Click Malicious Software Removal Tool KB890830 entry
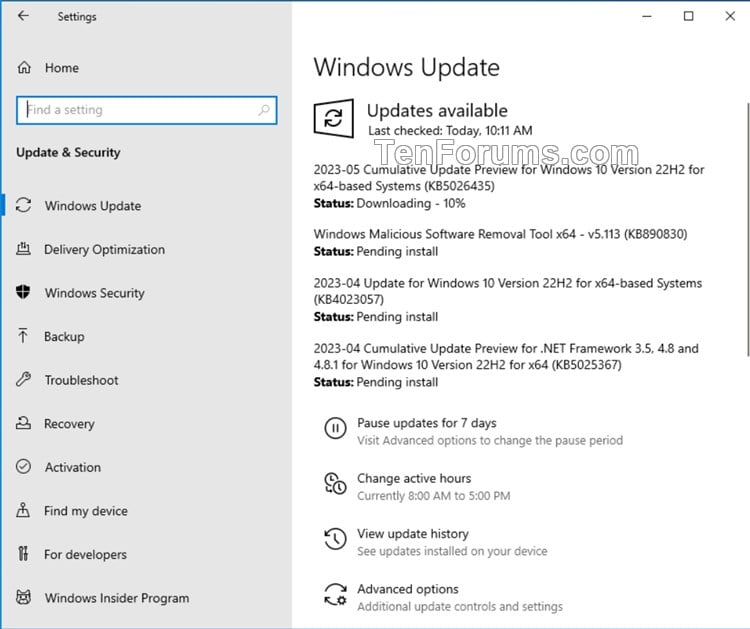Image resolution: width=750 pixels, height=629 pixels. coord(500,234)
